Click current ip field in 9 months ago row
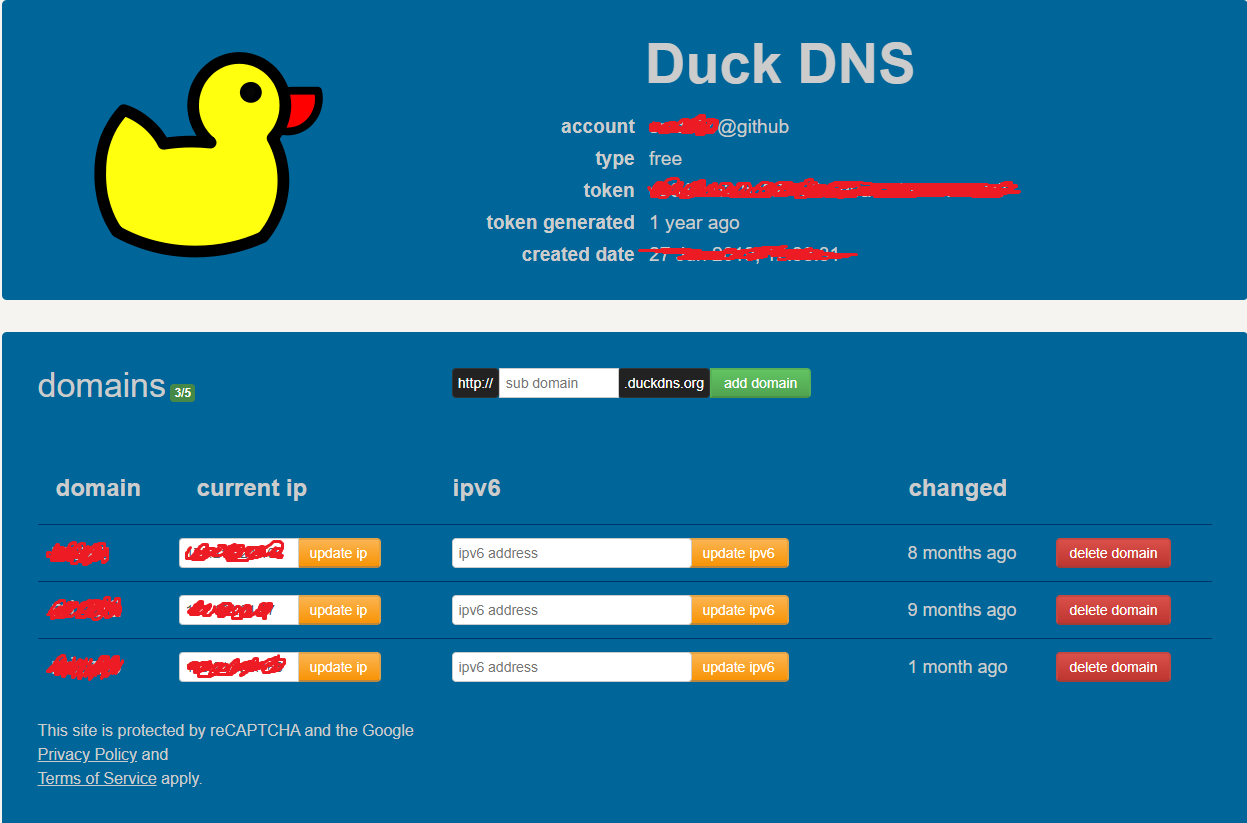 (239, 610)
